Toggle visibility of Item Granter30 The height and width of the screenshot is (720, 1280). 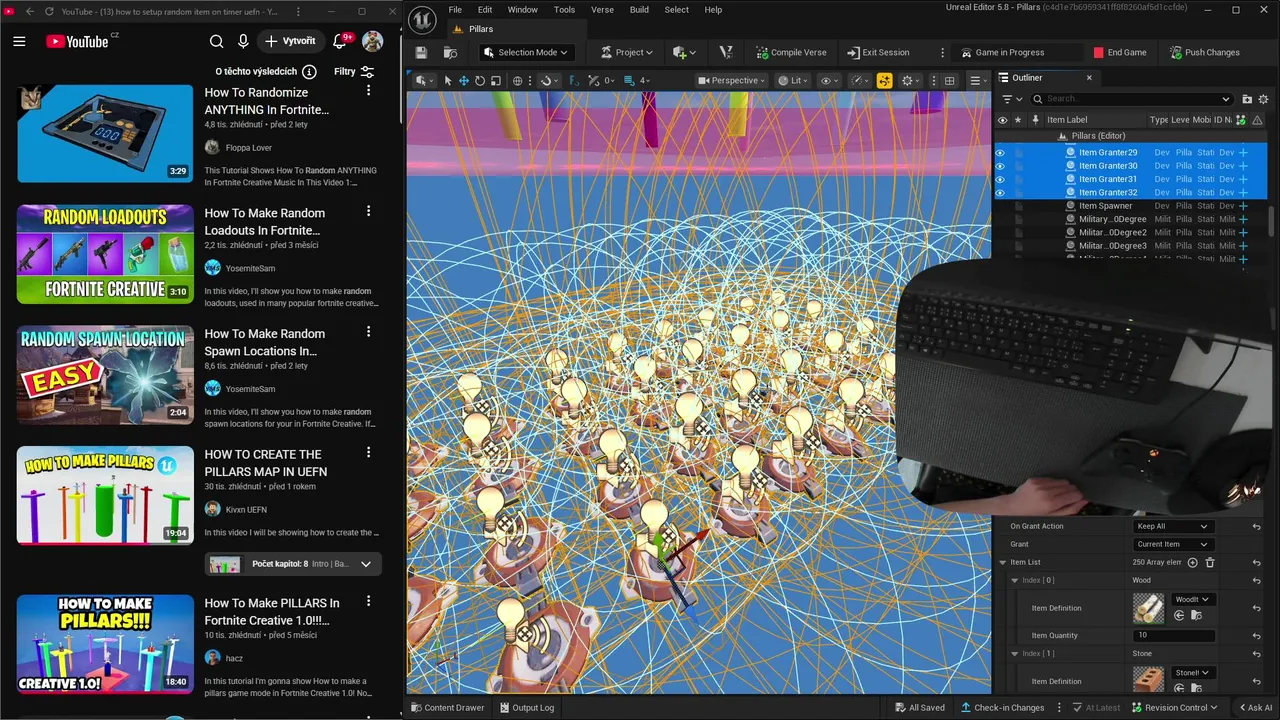1000,166
